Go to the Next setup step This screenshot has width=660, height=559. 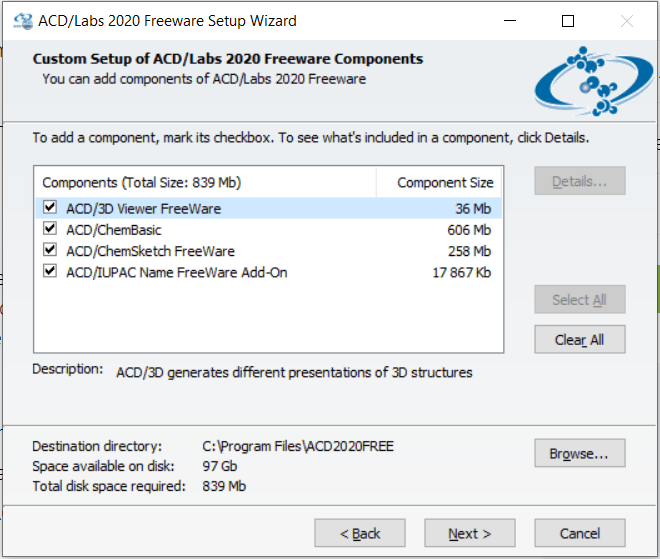tap(470, 533)
